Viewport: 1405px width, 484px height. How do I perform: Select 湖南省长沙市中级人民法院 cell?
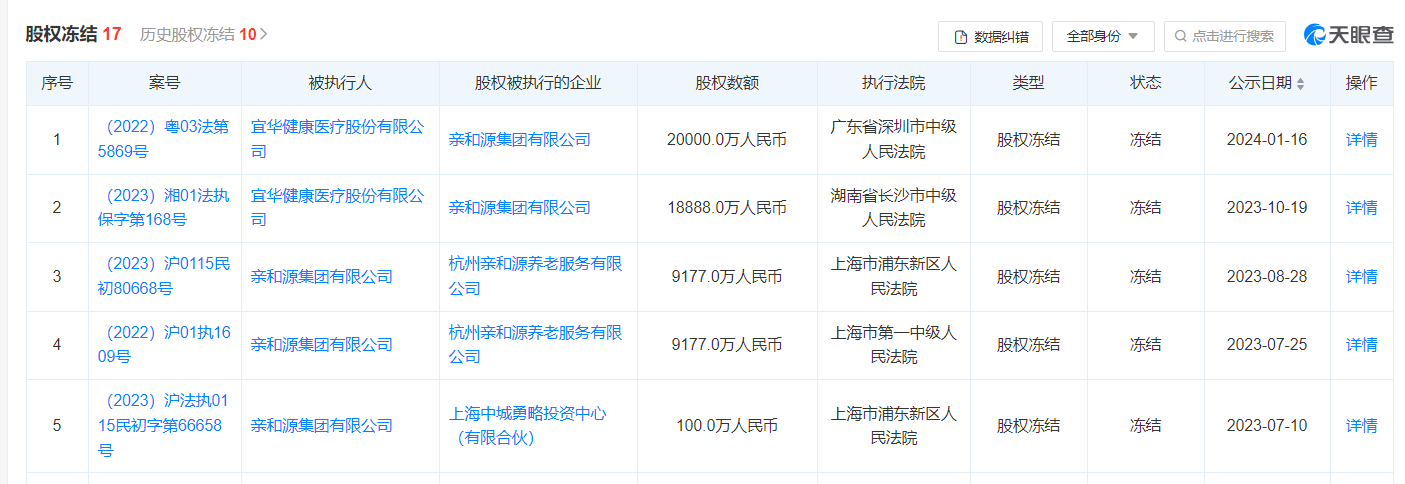[893, 208]
